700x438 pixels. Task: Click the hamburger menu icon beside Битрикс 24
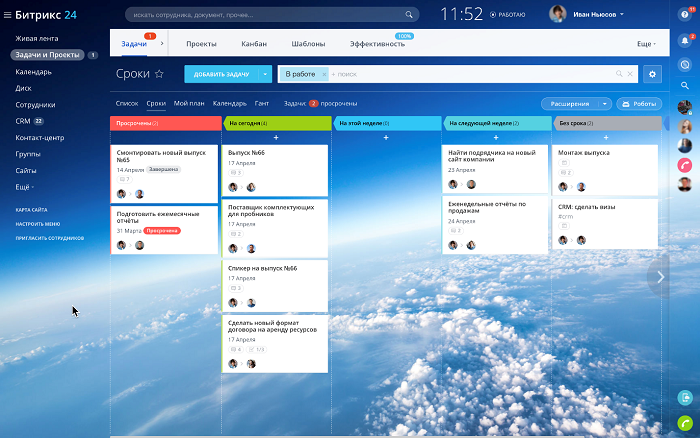tap(9, 15)
